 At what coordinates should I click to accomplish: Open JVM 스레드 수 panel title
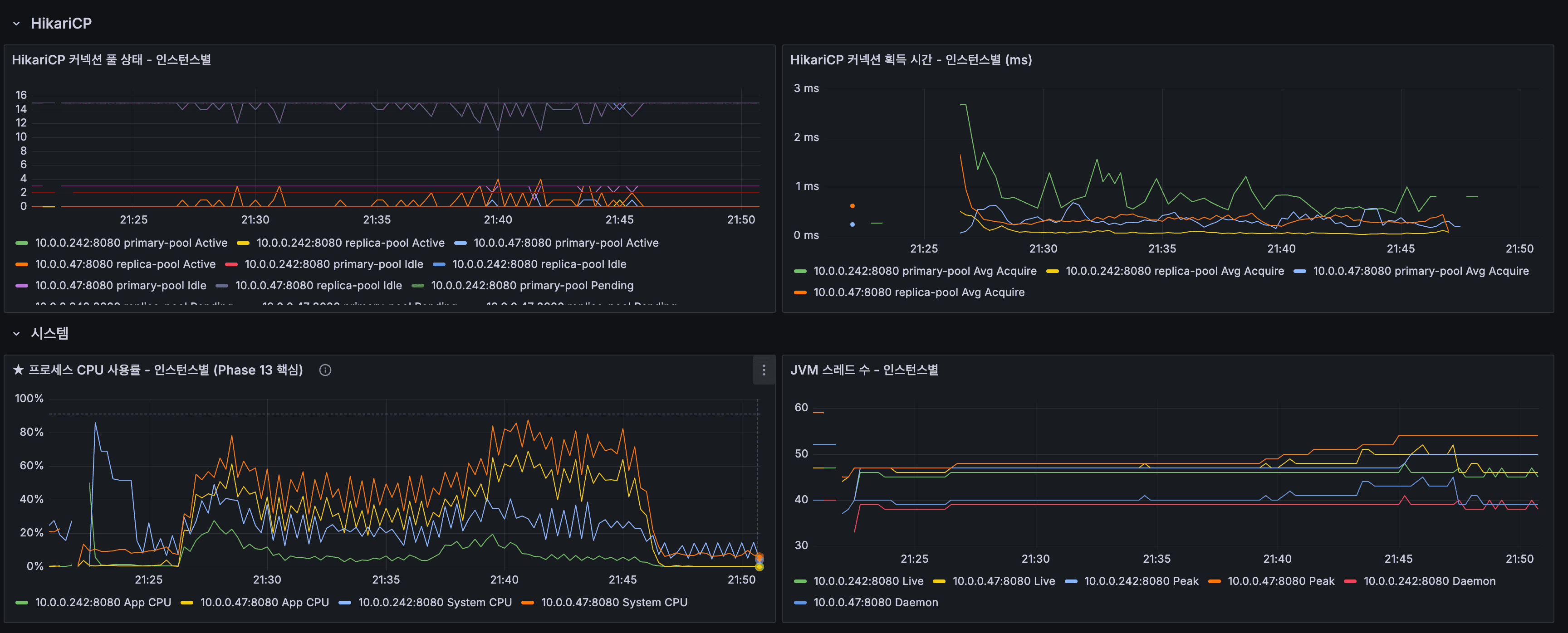click(864, 370)
